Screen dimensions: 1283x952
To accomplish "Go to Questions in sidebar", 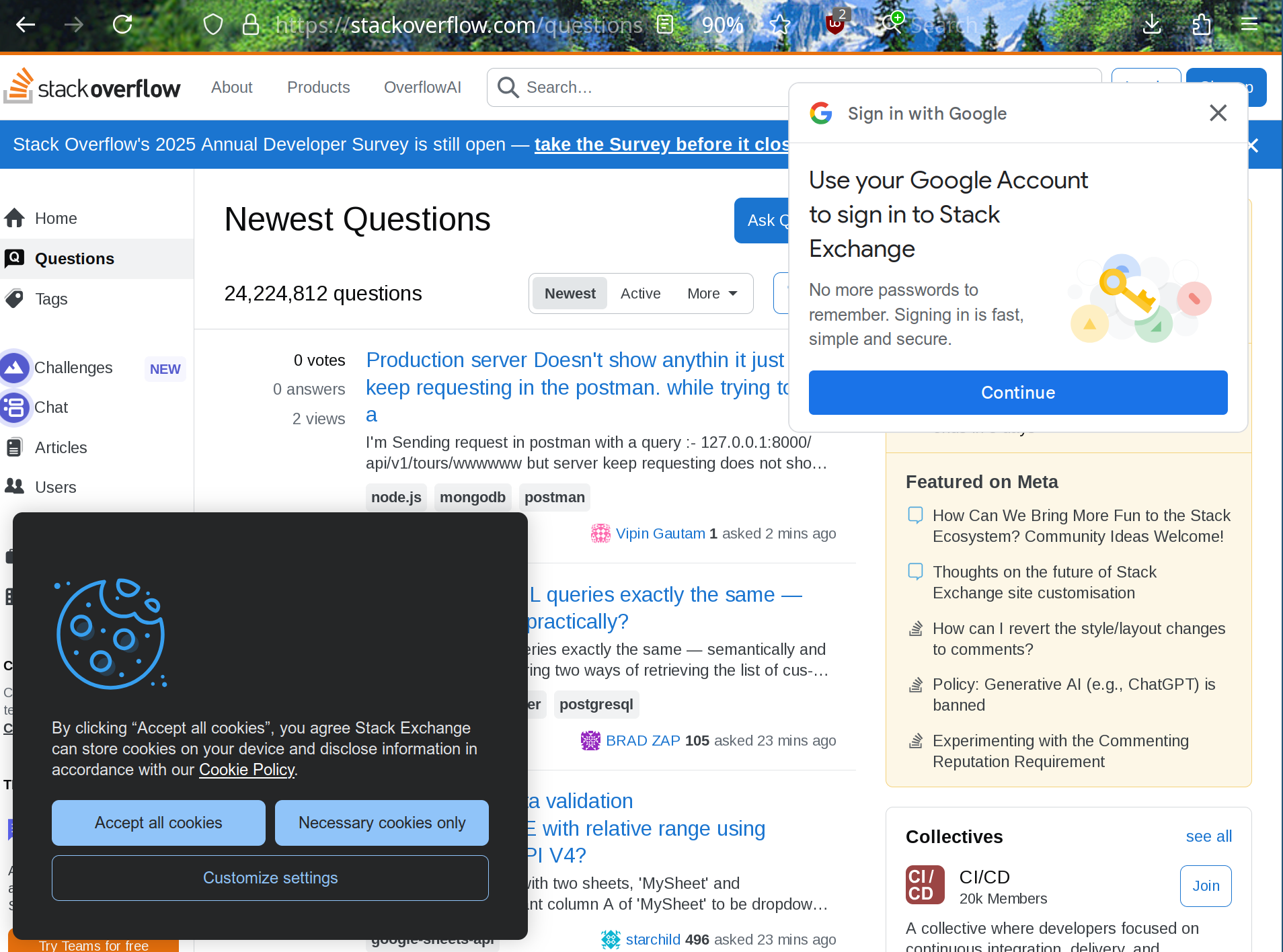I will pos(97,259).
